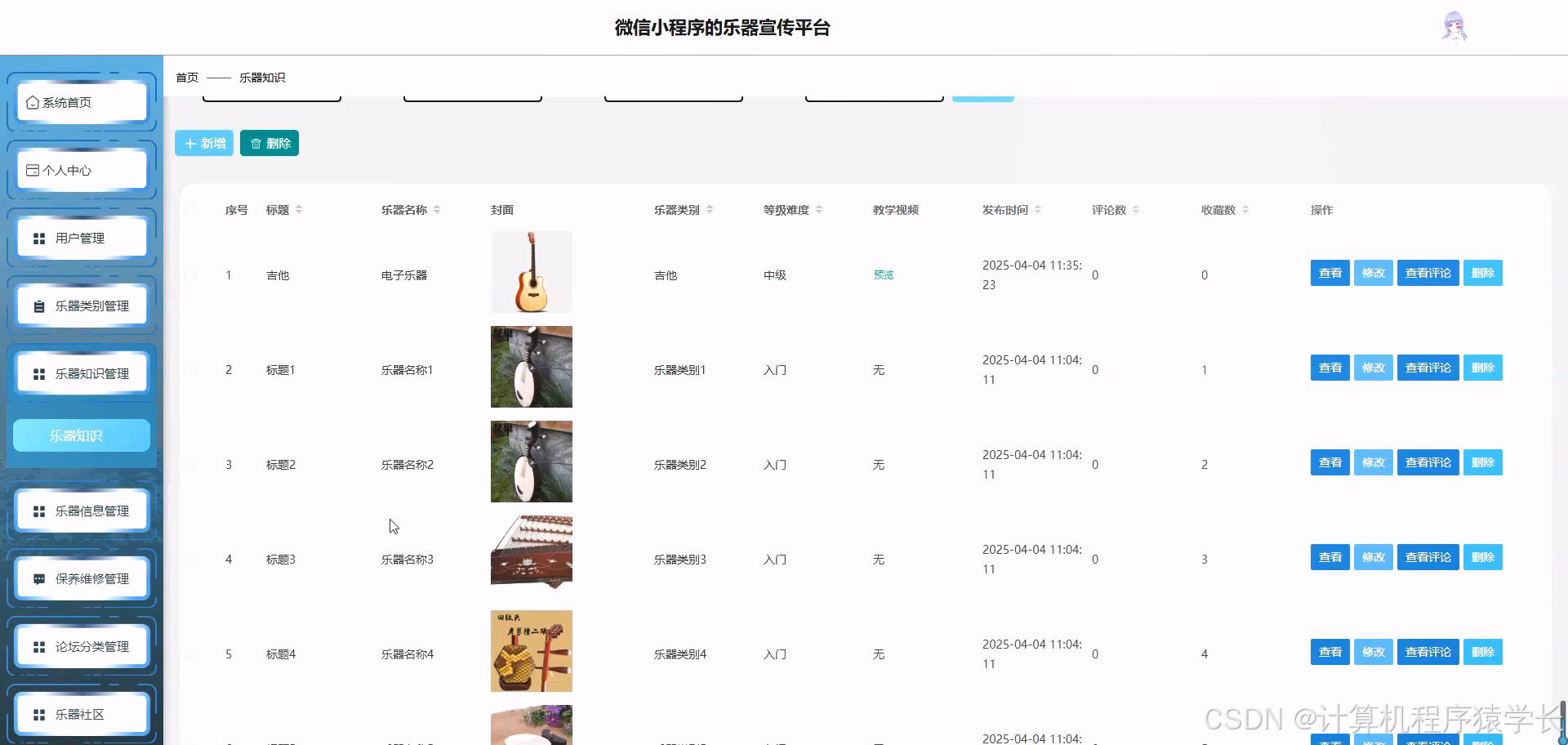Click the 用户管理 user management icon
This screenshot has width=1568, height=745.
(38, 238)
